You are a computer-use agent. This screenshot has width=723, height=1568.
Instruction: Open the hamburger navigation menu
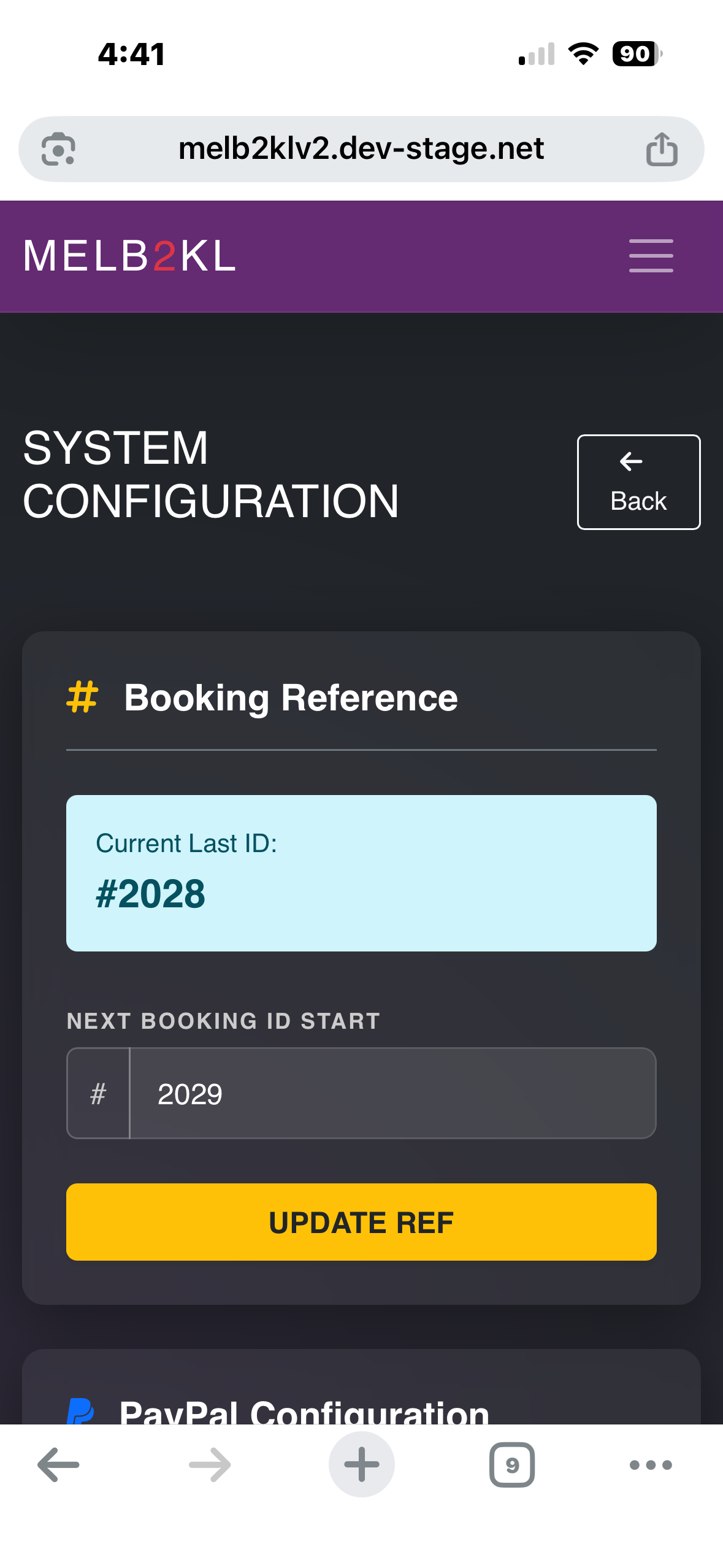point(651,256)
